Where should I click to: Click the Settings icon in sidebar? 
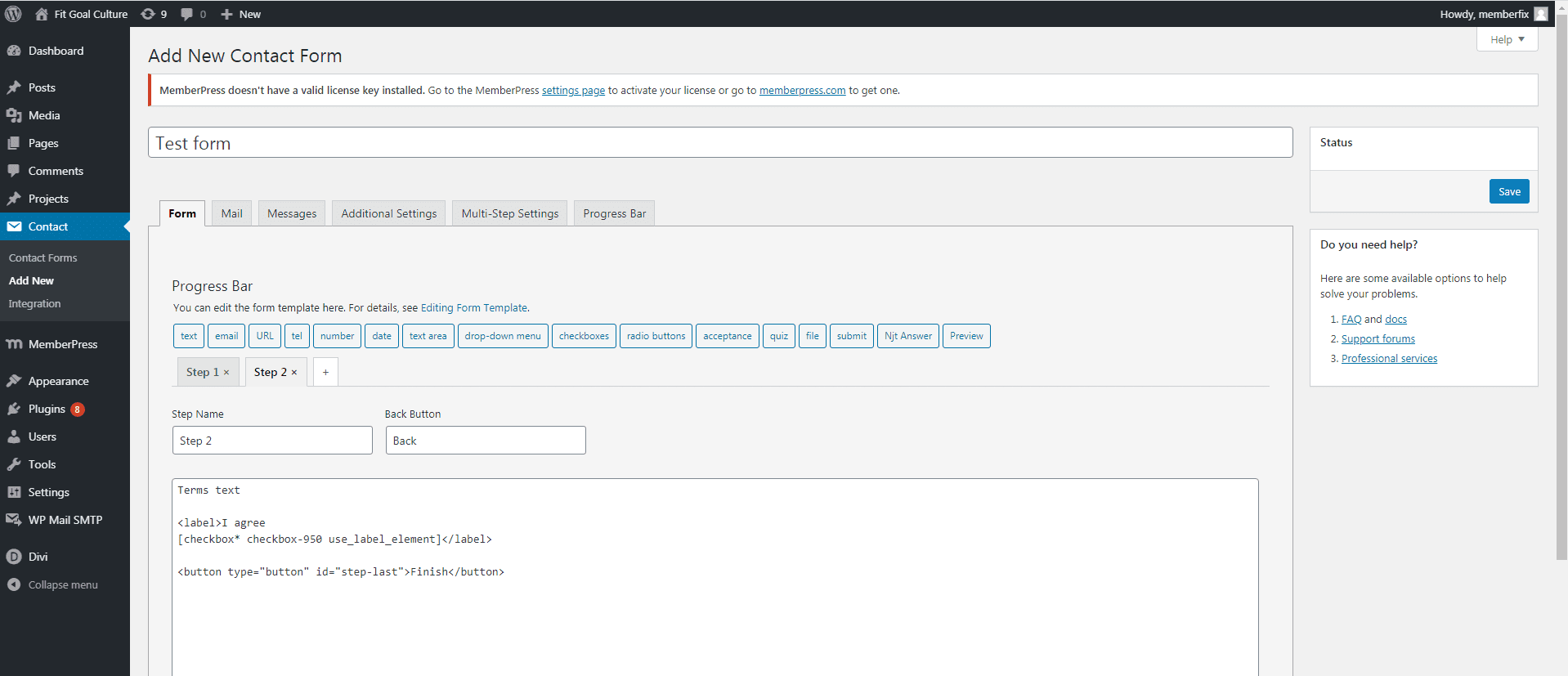[x=14, y=492]
